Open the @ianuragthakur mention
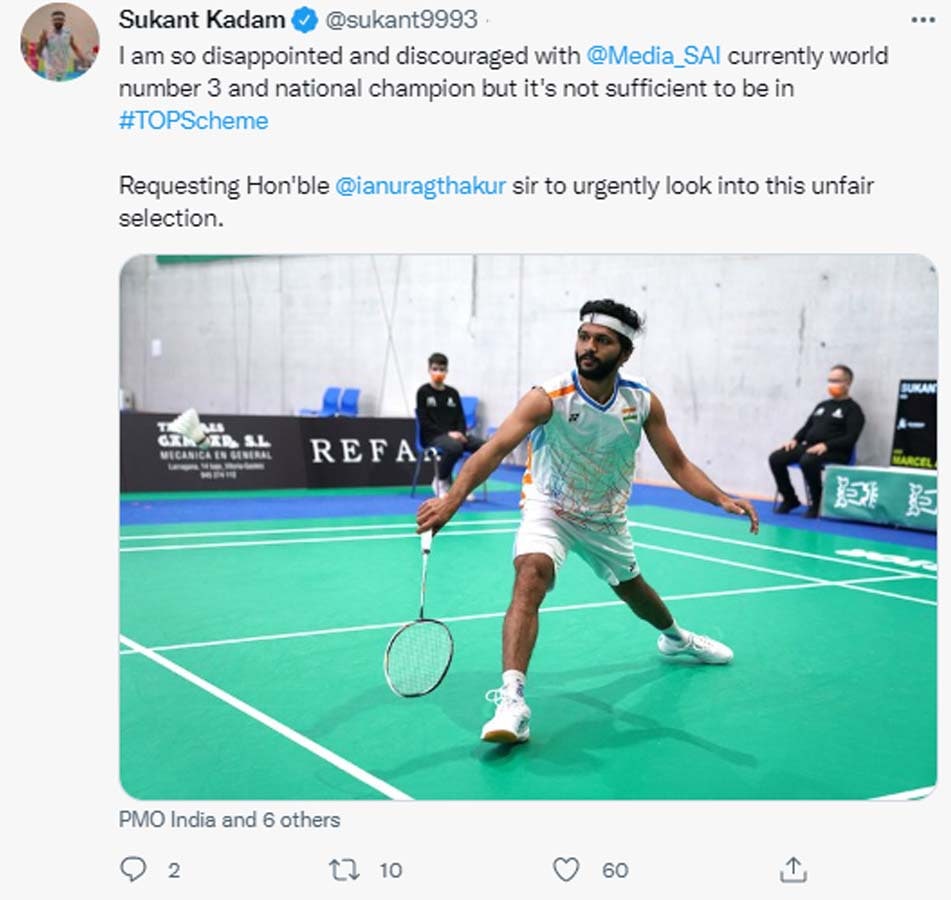 [x=420, y=186]
